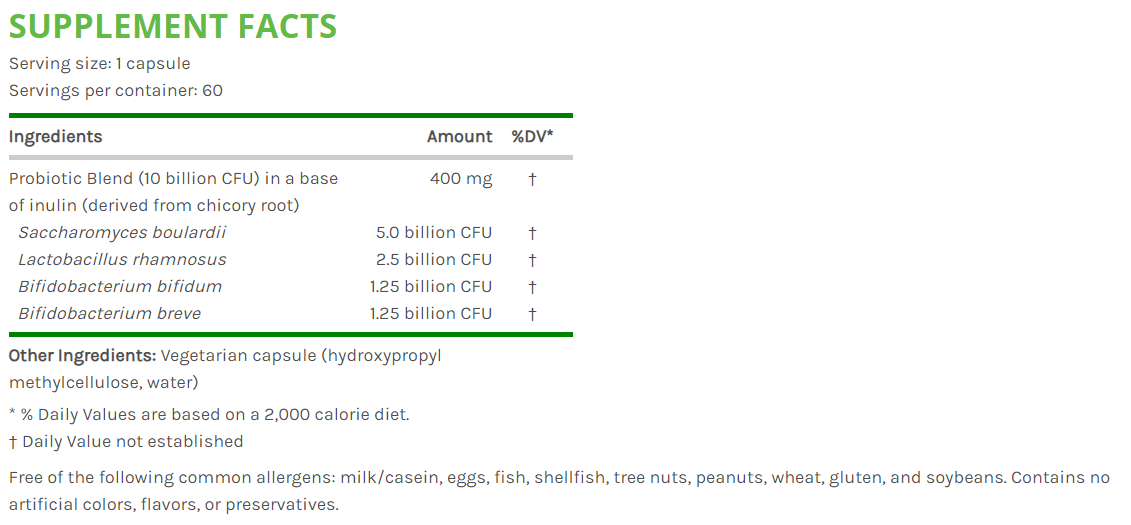The image size is (1131, 525).
Task: Select the Amount column header
Action: (459, 137)
